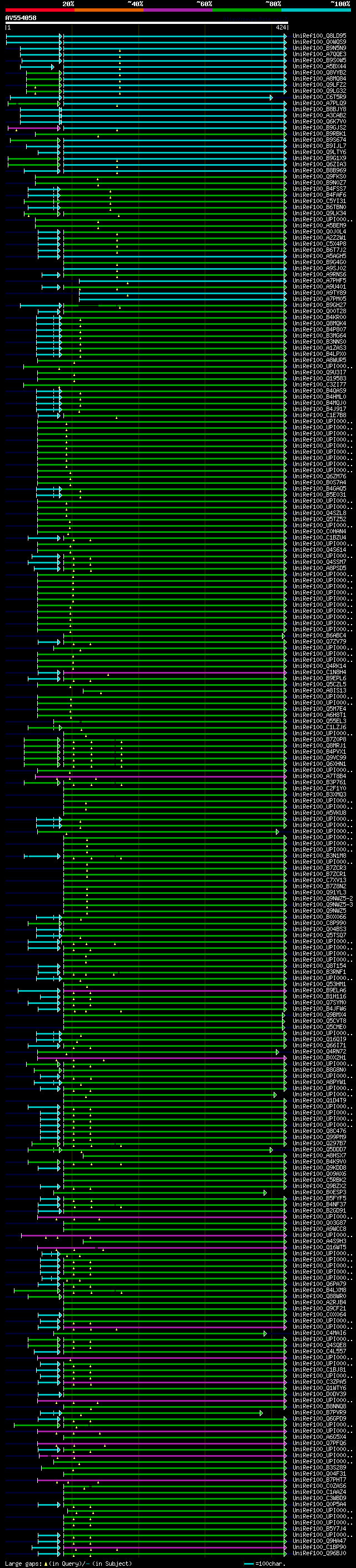This screenshot has width=356, height=1568.
Task: Select label UniRef100_A7PLQ9
Action: point(319,103)
